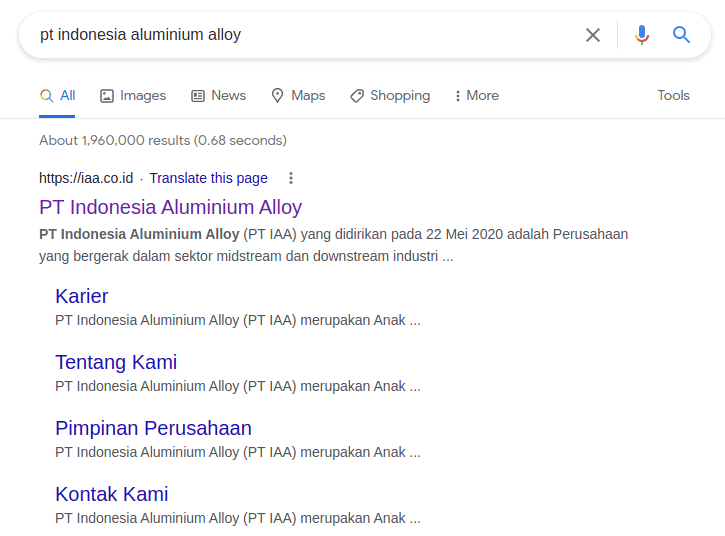Click inside the search text field
725x536 pixels.
pos(300,35)
